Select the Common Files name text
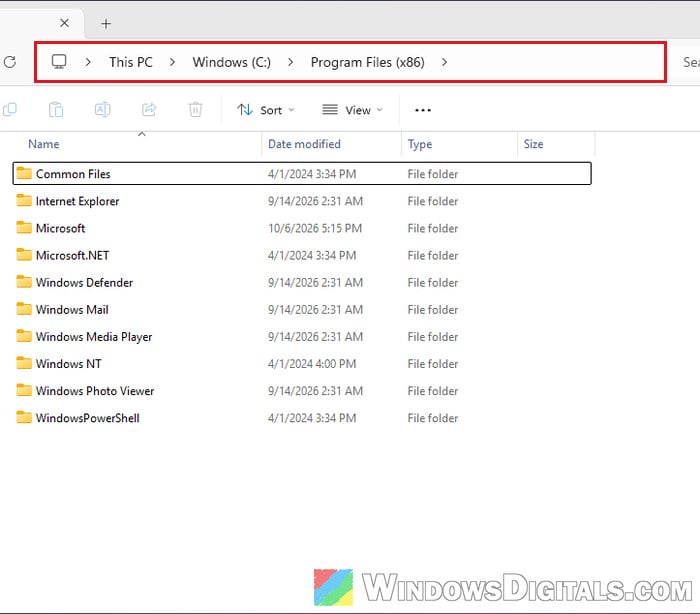 [73, 174]
